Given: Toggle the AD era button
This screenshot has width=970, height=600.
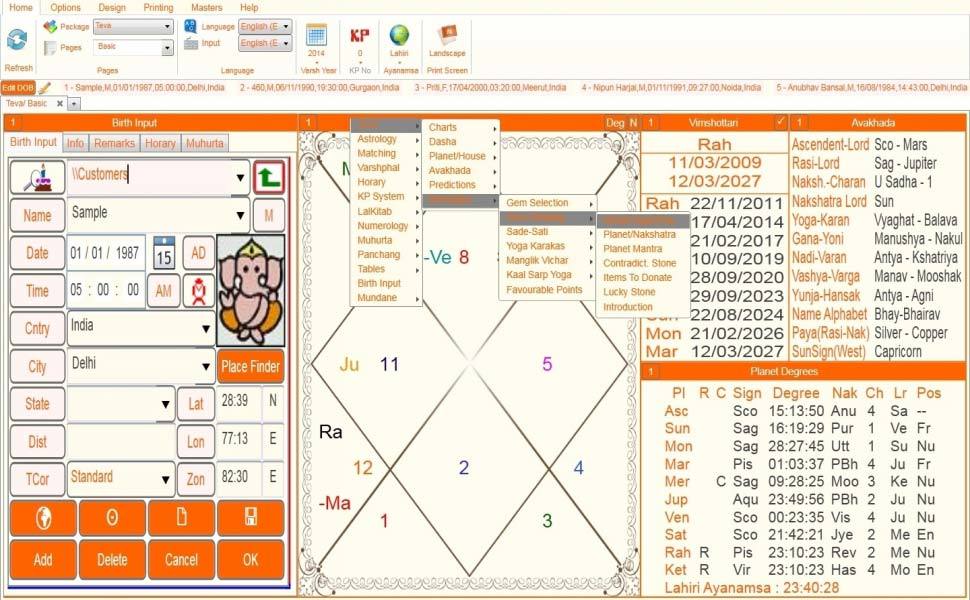Looking at the screenshot, I should tap(199, 252).
